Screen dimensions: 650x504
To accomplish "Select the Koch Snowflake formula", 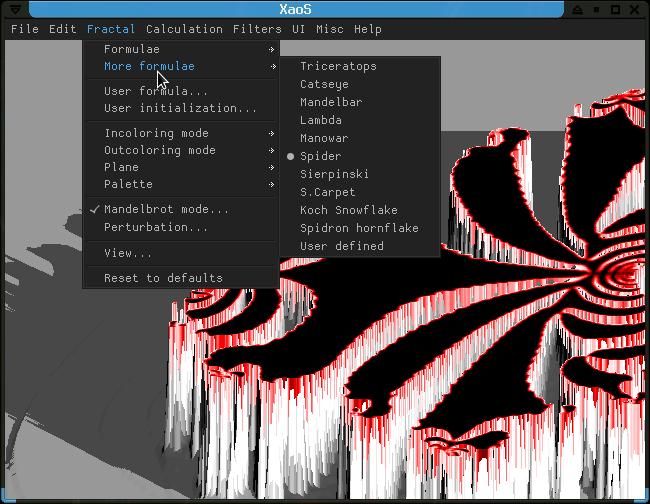I will pos(348,210).
